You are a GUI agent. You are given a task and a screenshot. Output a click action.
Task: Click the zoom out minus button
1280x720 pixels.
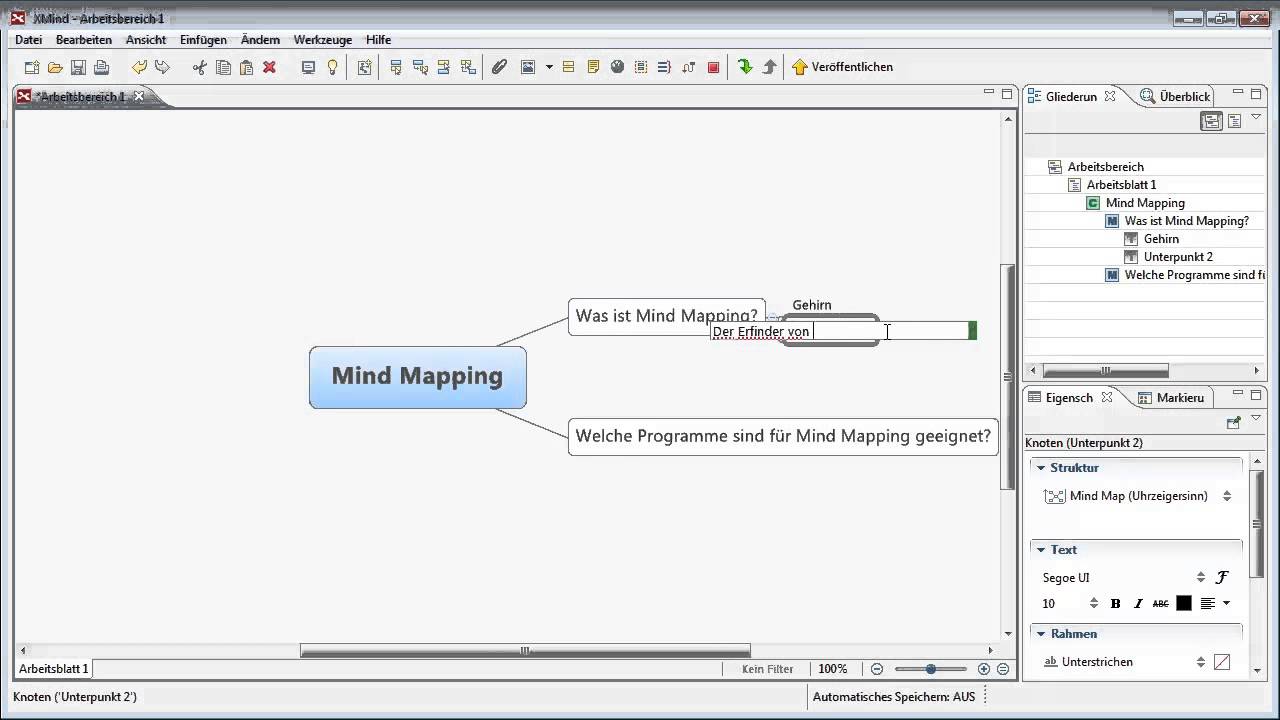877,669
